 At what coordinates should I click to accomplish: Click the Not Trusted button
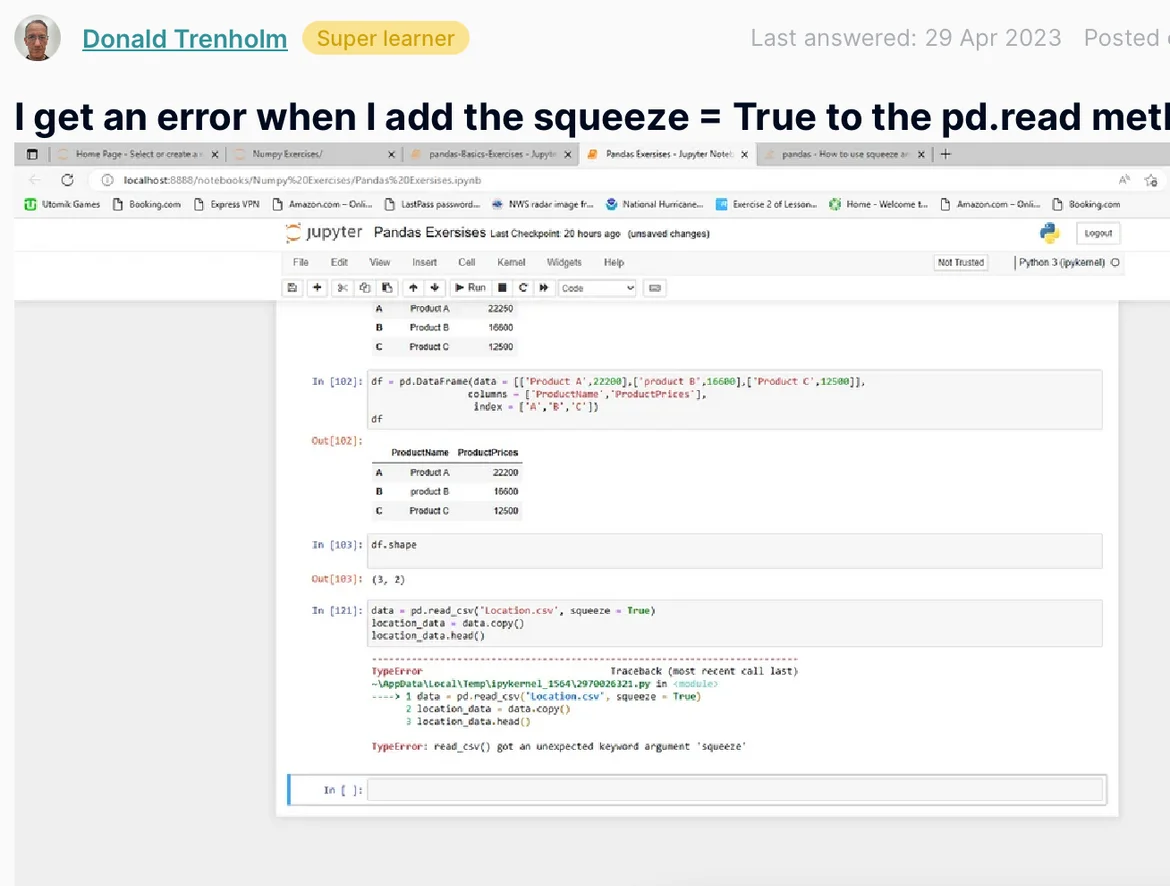[960, 263]
